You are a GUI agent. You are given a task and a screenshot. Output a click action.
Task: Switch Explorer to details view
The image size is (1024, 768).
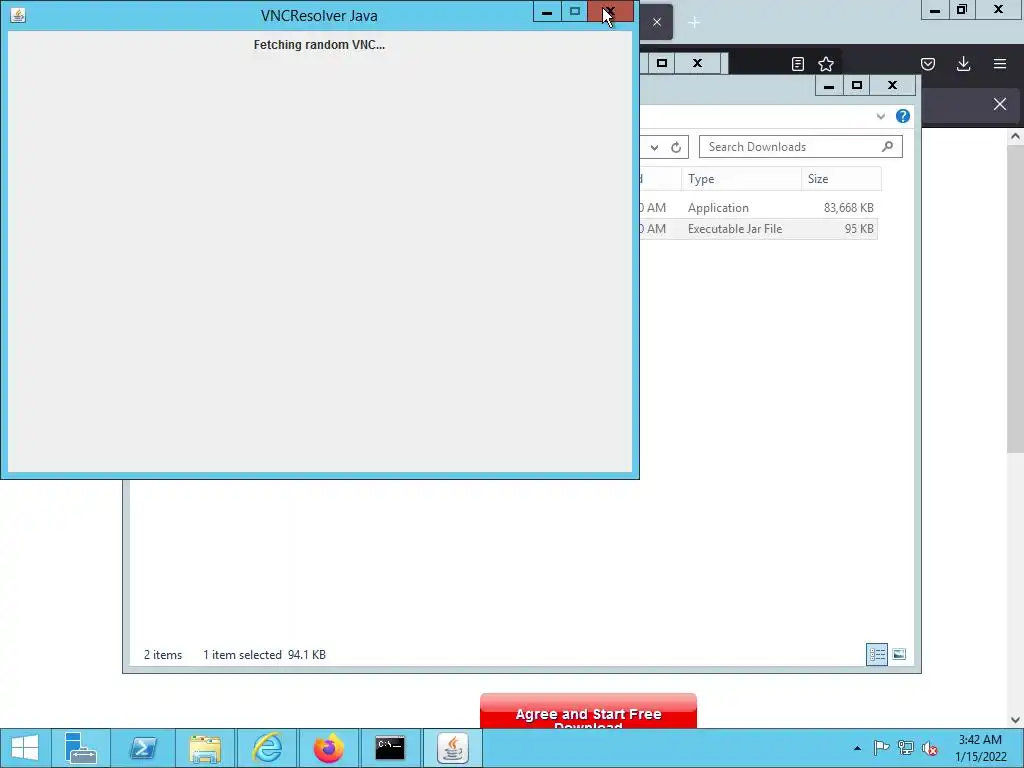point(877,654)
